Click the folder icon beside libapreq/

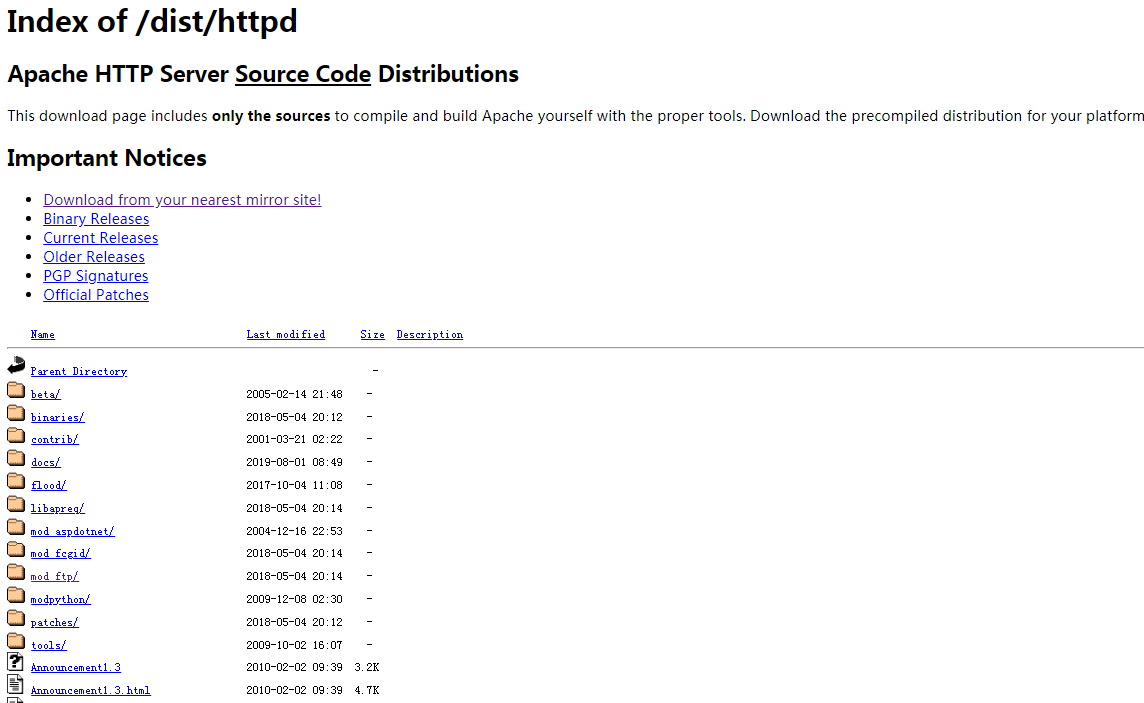(16, 504)
